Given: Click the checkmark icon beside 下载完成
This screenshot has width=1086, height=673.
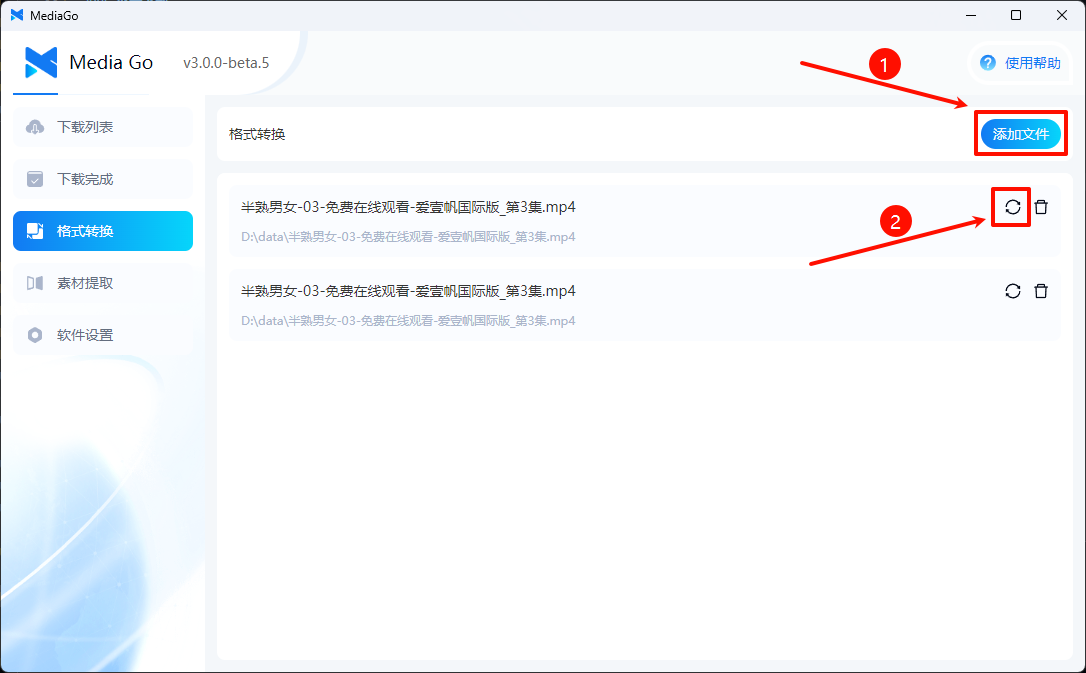Looking at the screenshot, I should [35, 179].
